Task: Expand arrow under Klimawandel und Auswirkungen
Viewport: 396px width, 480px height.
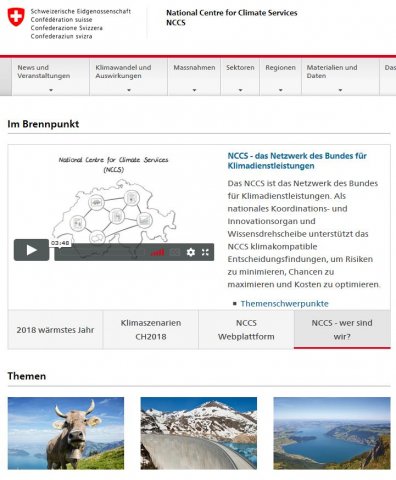Action: pos(129,90)
